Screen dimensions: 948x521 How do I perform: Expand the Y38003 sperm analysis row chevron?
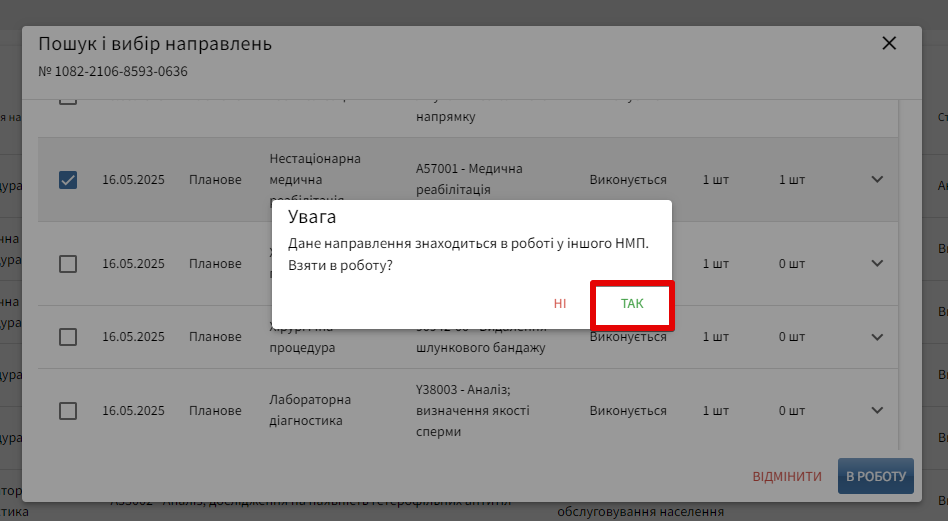877,411
